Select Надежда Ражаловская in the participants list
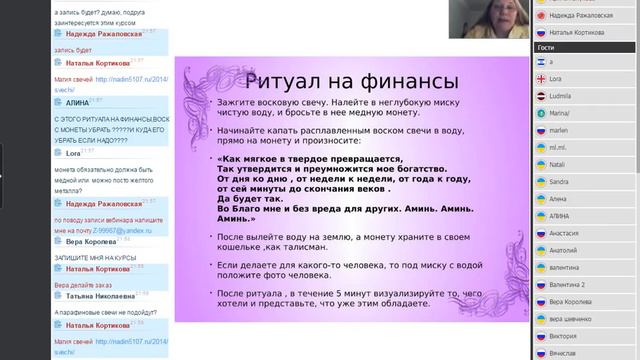The width and height of the screenshot is (640, 360). tap(584, 16)
